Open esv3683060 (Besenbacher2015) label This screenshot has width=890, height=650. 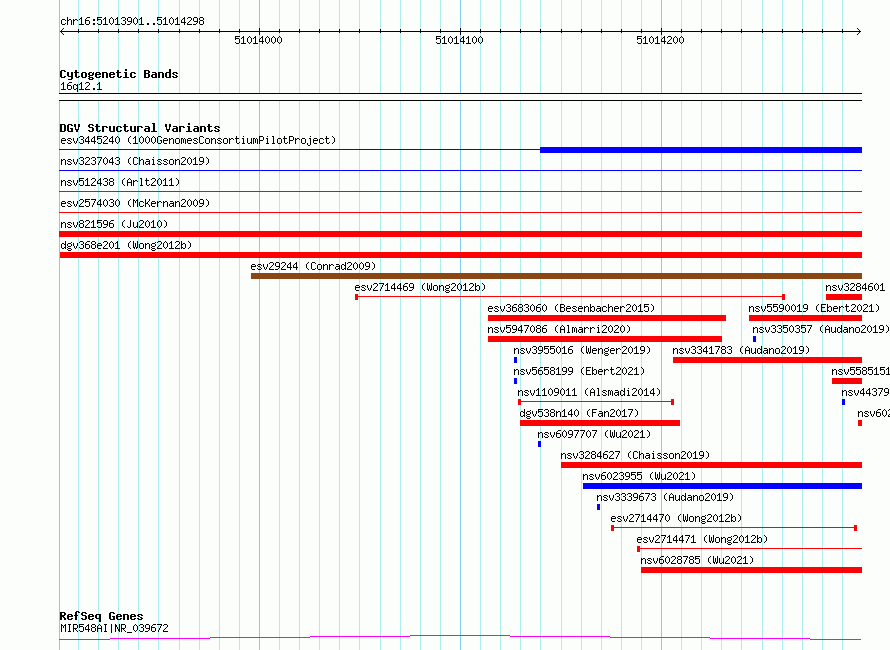[x=571, y=308]
